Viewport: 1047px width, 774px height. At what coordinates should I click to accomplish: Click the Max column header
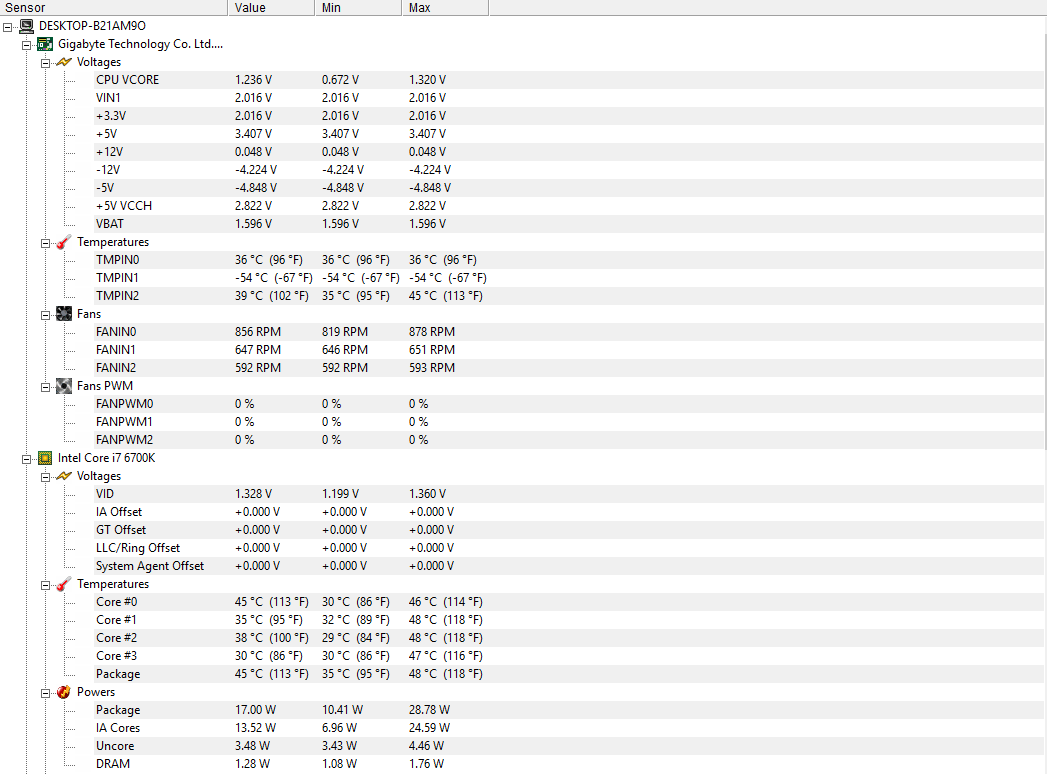point(445,7)
